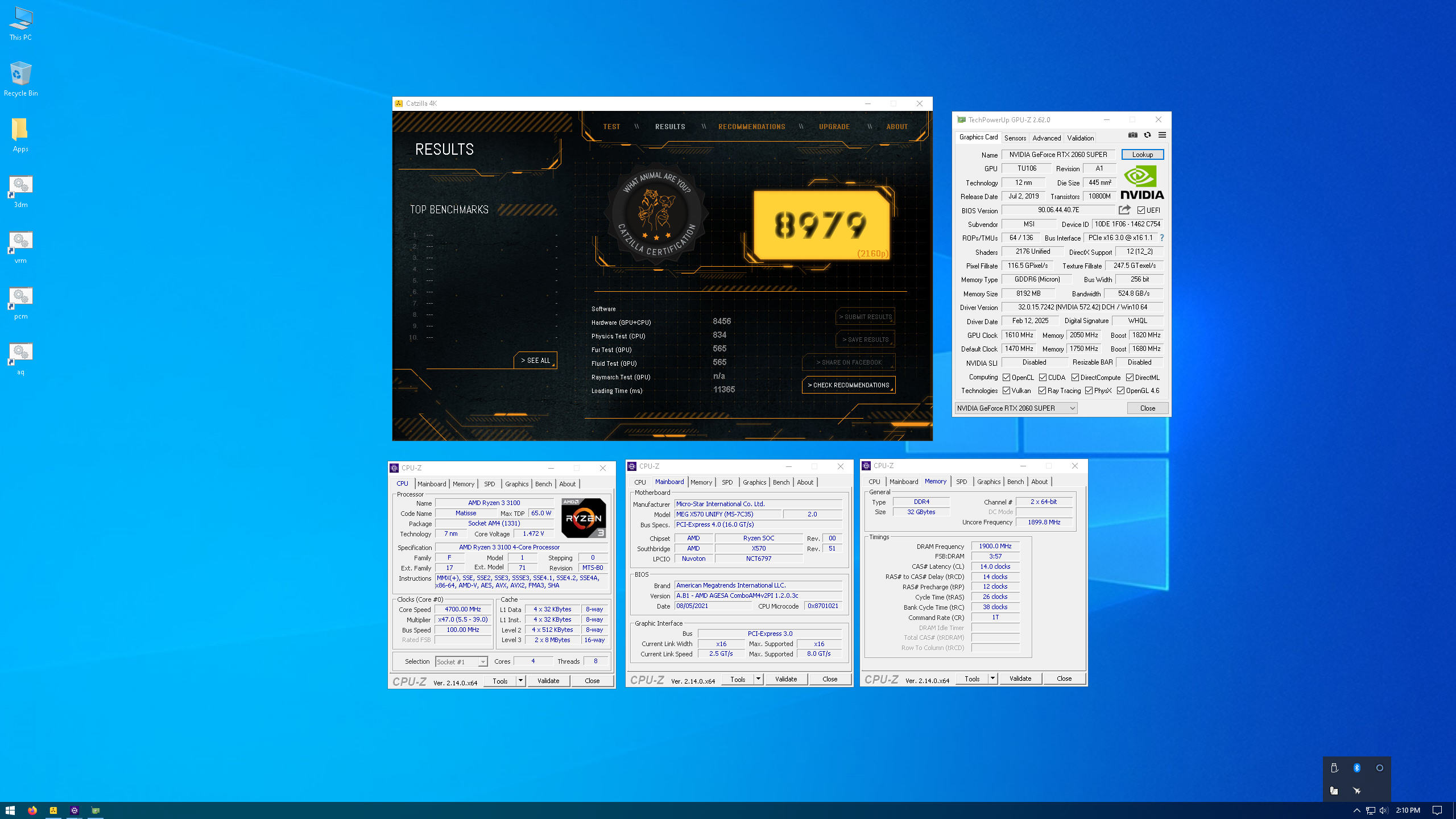Select the pcm desktop shortcut
The height and width of the screenshot is (819, 1456).
tap(20, 303)
